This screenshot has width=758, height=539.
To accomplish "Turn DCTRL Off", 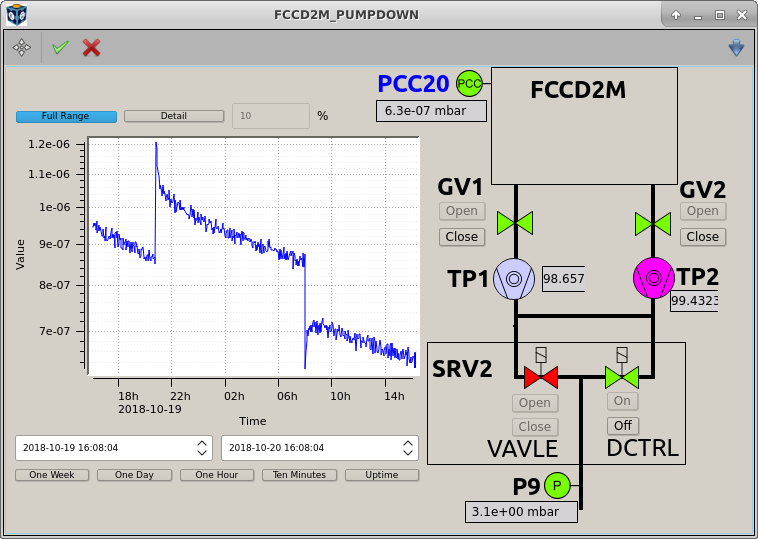I will click(623, 426).
